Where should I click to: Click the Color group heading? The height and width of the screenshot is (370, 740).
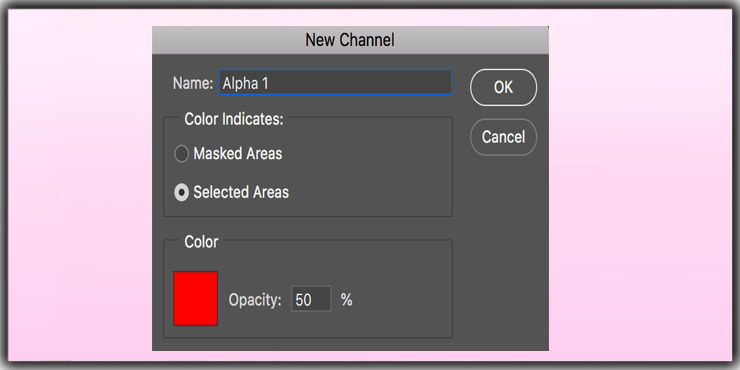[201, 242]
